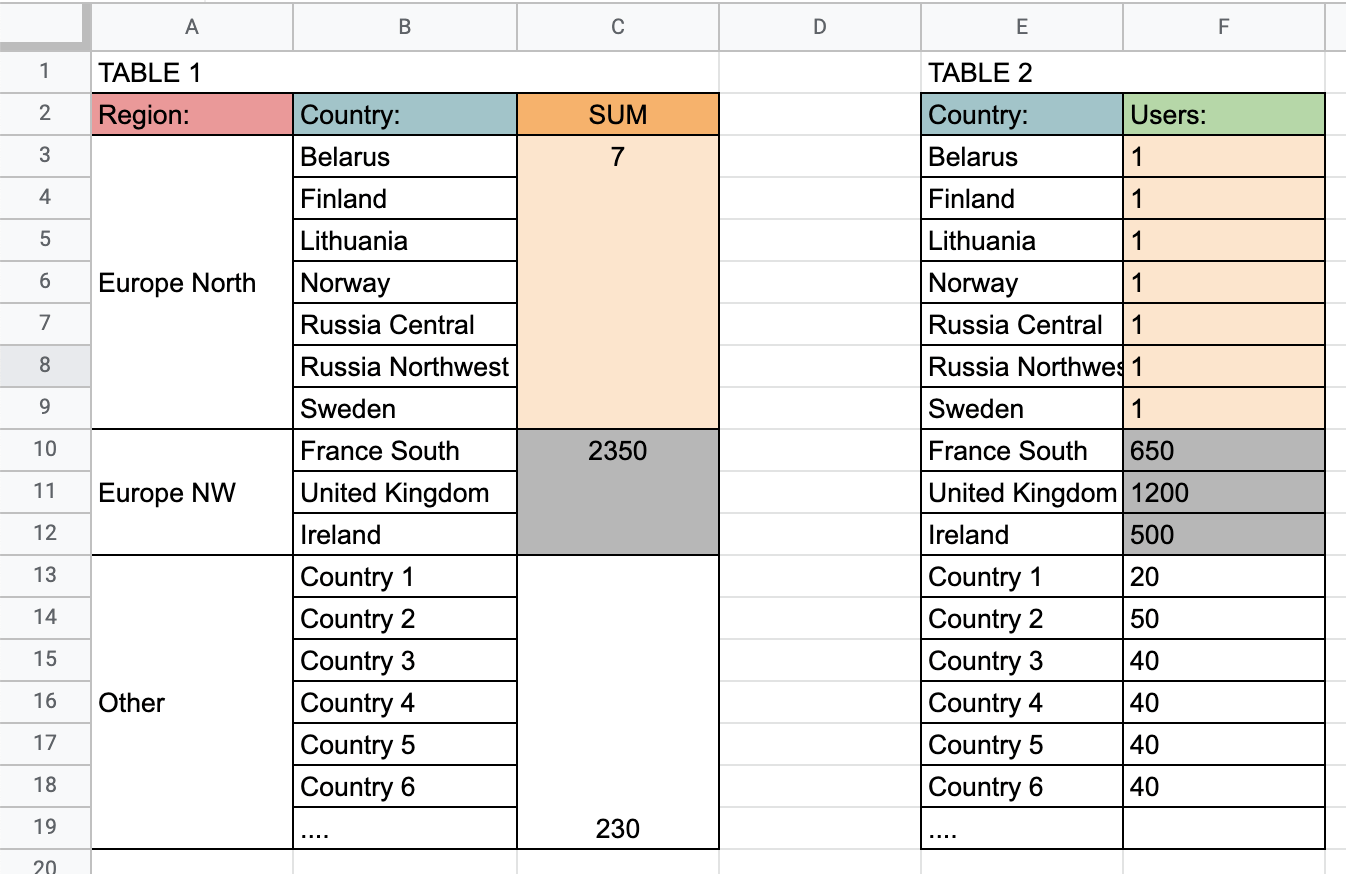The height and width of the screenshot is (874, 1346).
Task: Select row 13 header
Action: coord(45,576)
